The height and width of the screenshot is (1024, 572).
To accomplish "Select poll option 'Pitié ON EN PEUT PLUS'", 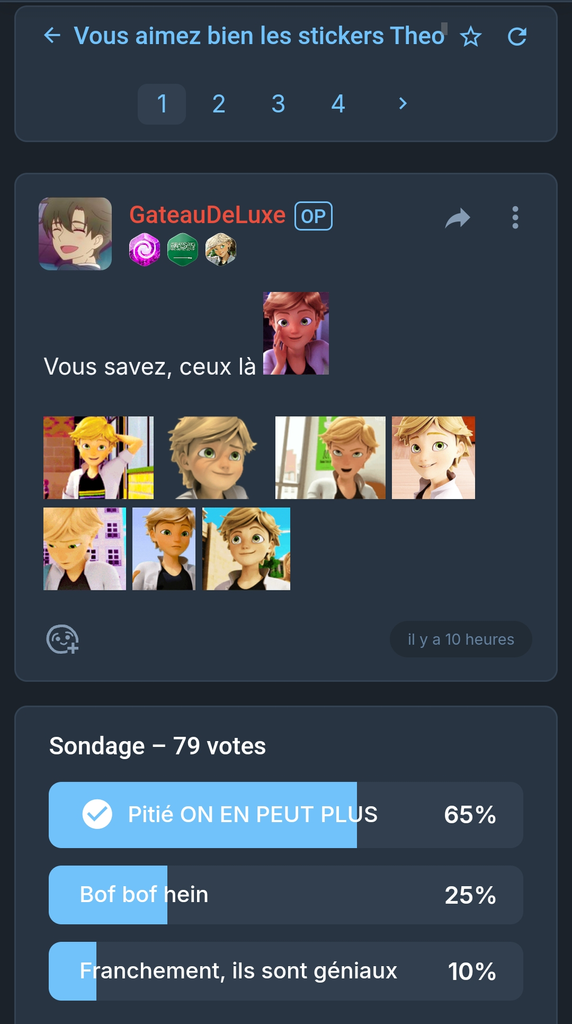I will [286, 815].
